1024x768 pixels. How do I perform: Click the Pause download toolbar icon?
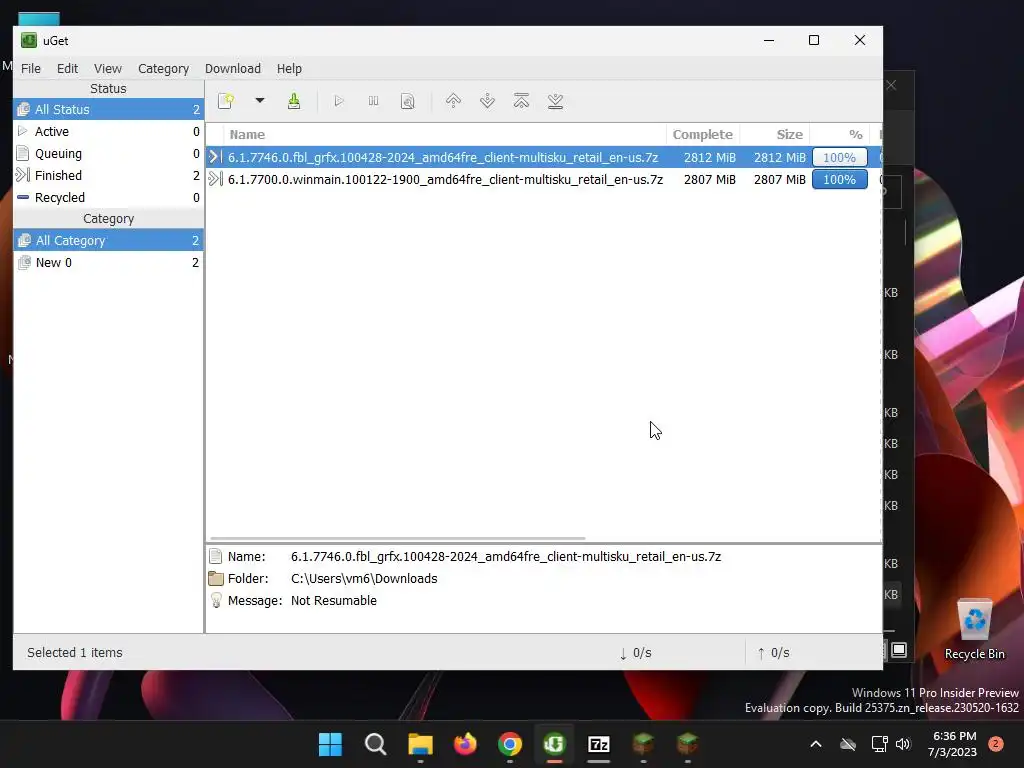pos(373,101)
